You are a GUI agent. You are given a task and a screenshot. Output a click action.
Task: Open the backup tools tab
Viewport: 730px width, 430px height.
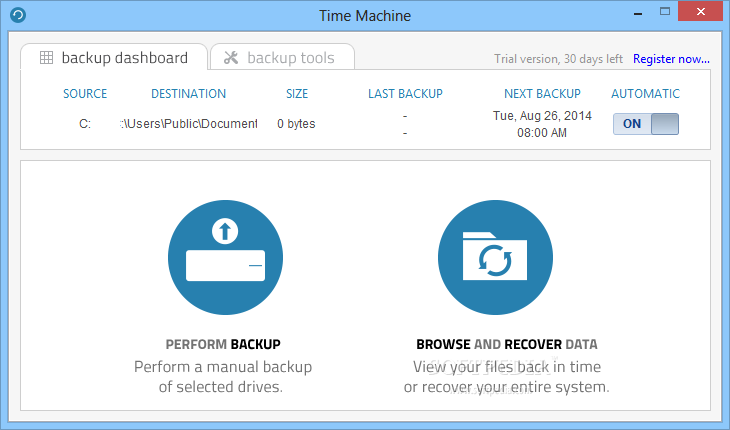[x=283, y=57]
